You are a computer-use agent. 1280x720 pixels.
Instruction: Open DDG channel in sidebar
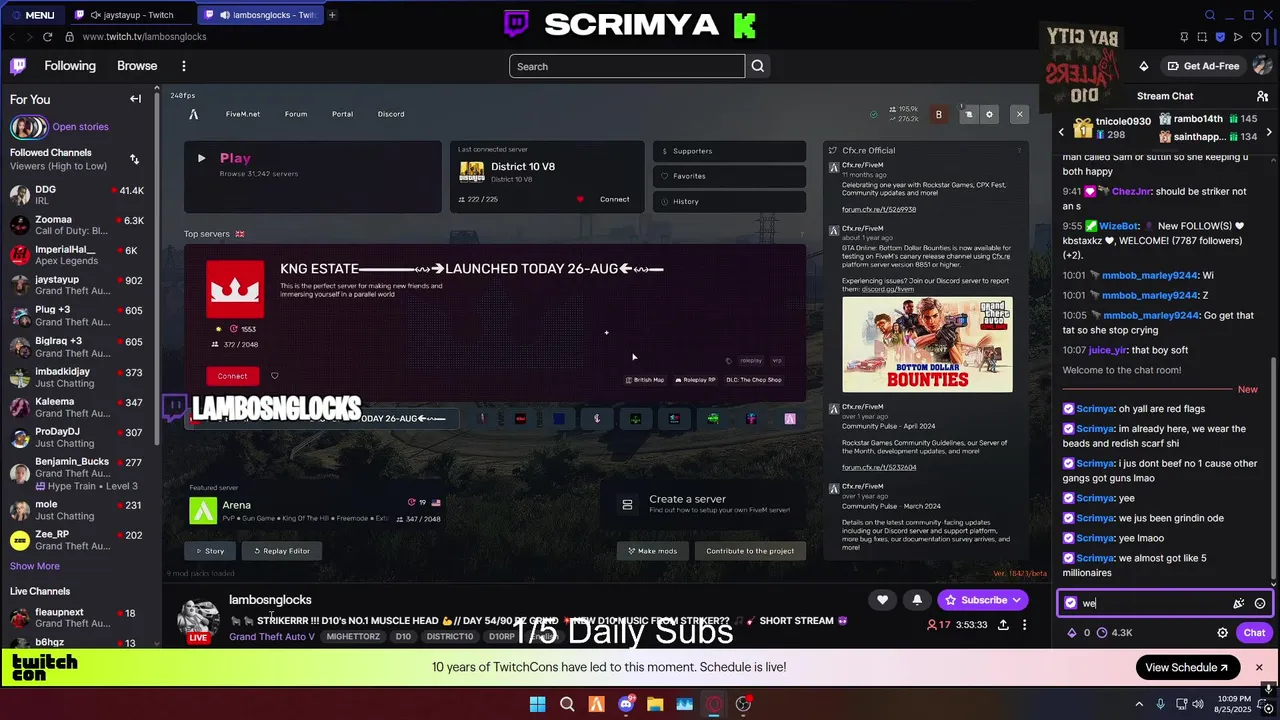77,195
